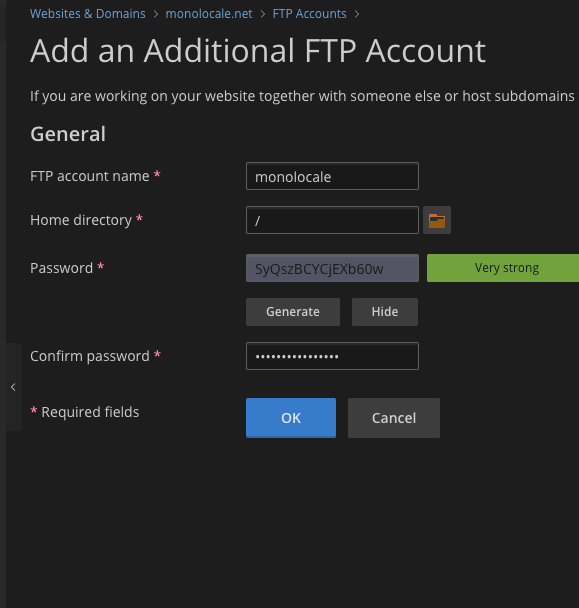The height and width of the screenshot is (608, 579).
Task: Focus the Confirm password field
Action: tap(332, 356)
